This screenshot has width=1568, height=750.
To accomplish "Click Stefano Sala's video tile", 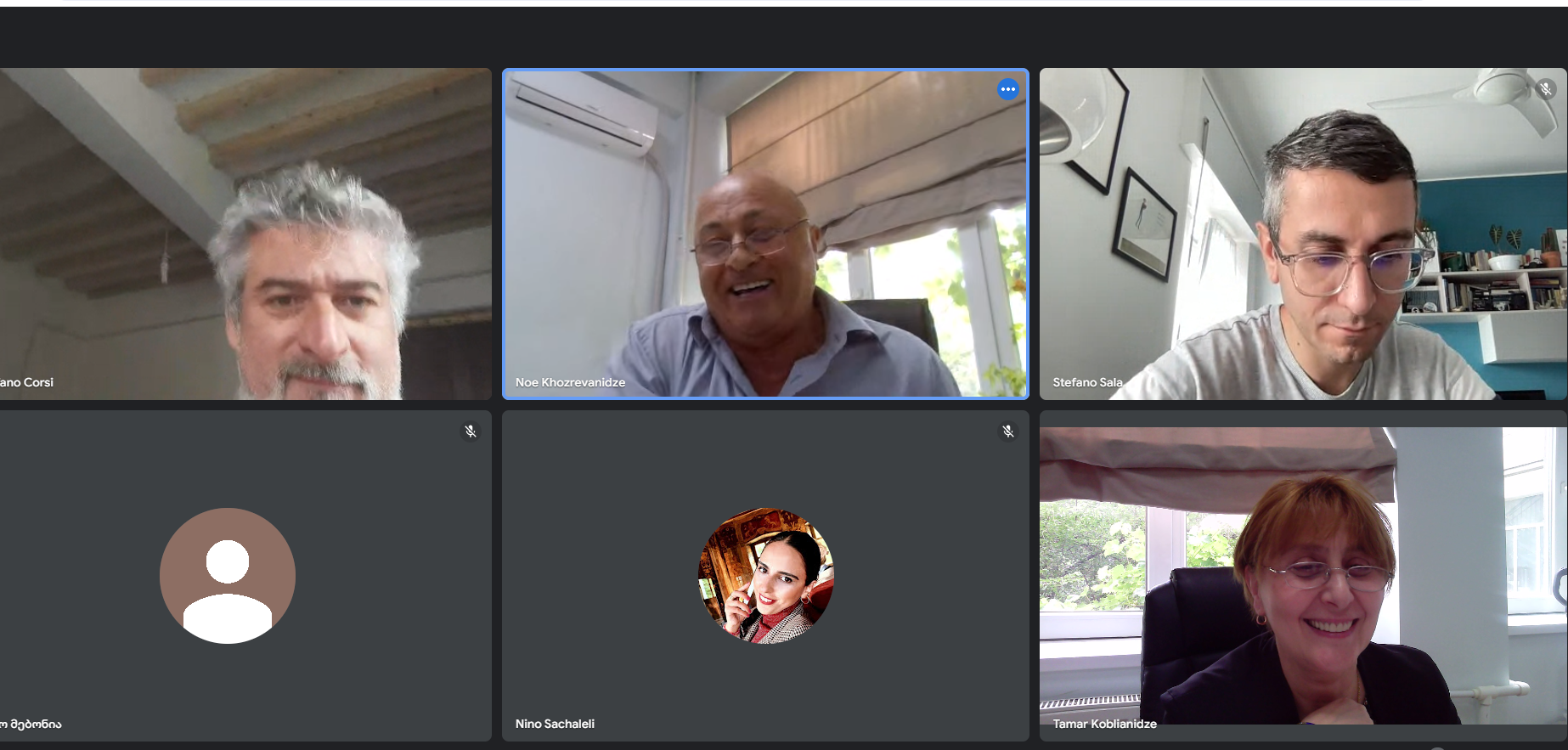I will tap(1303, 234).
